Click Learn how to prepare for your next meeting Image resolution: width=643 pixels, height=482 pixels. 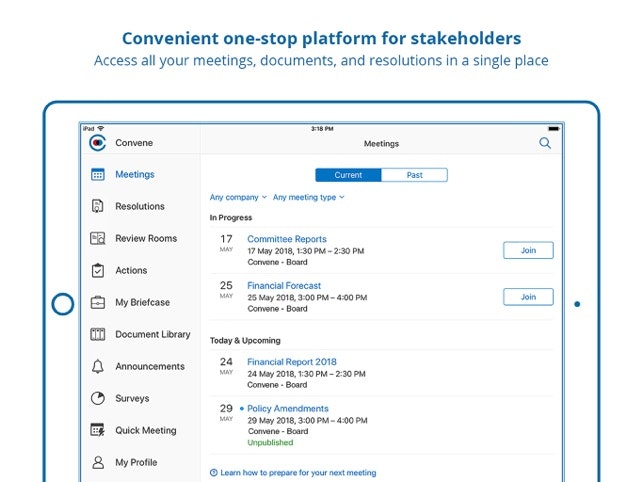(x=298, y=473)
